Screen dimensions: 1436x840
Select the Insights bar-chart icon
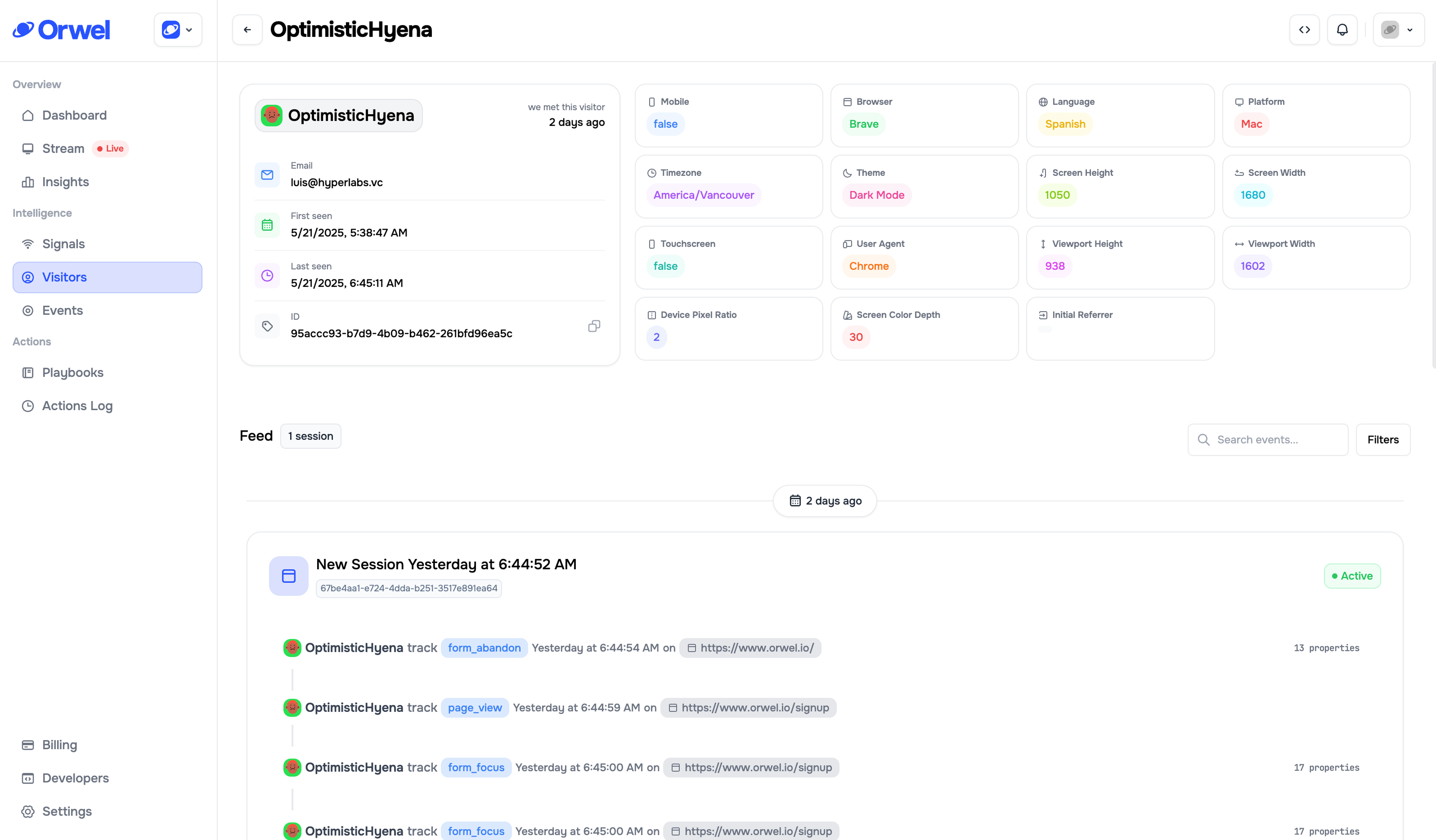[x=28, y=182]
